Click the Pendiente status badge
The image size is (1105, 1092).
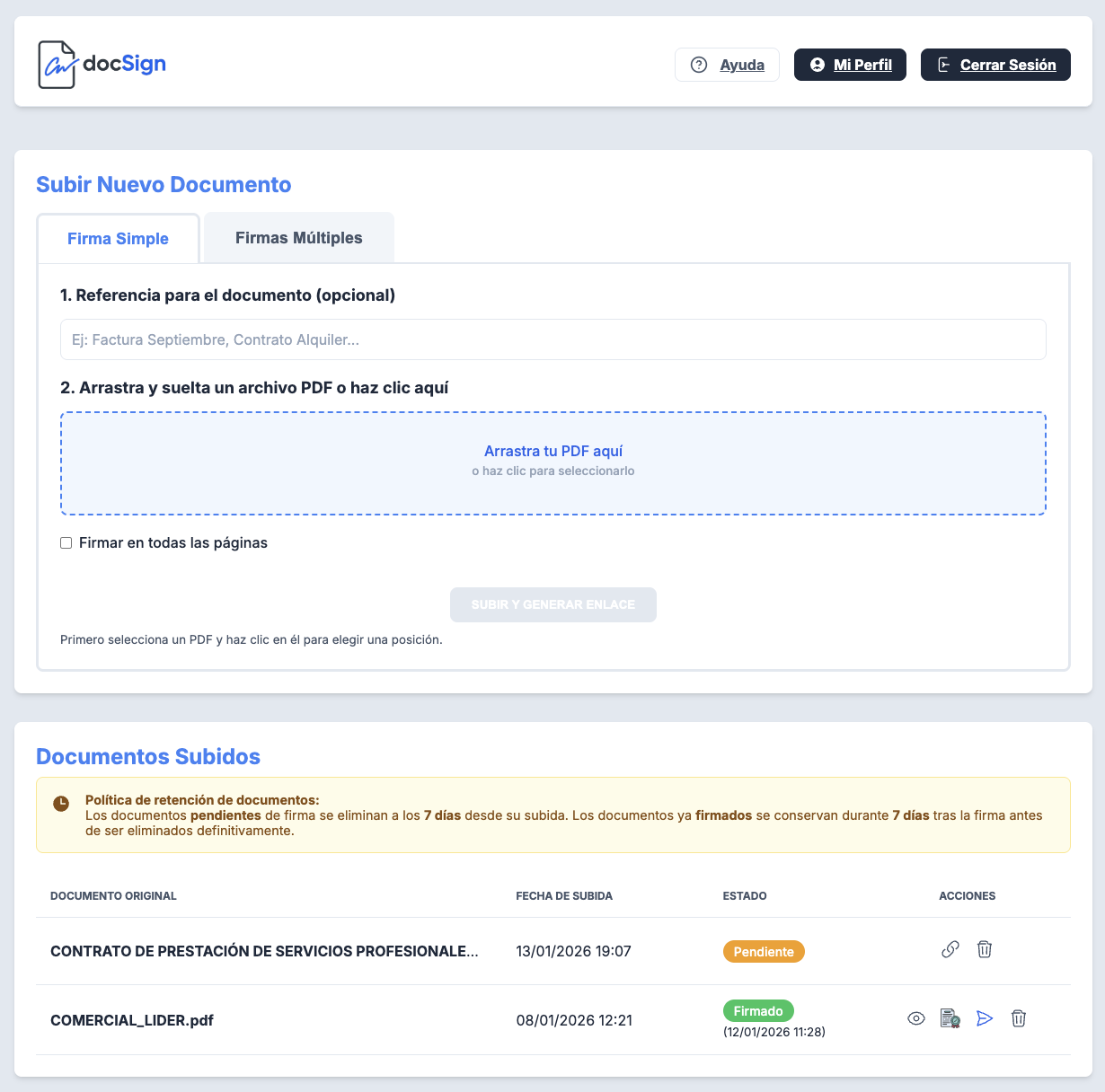tap(764, 952)
